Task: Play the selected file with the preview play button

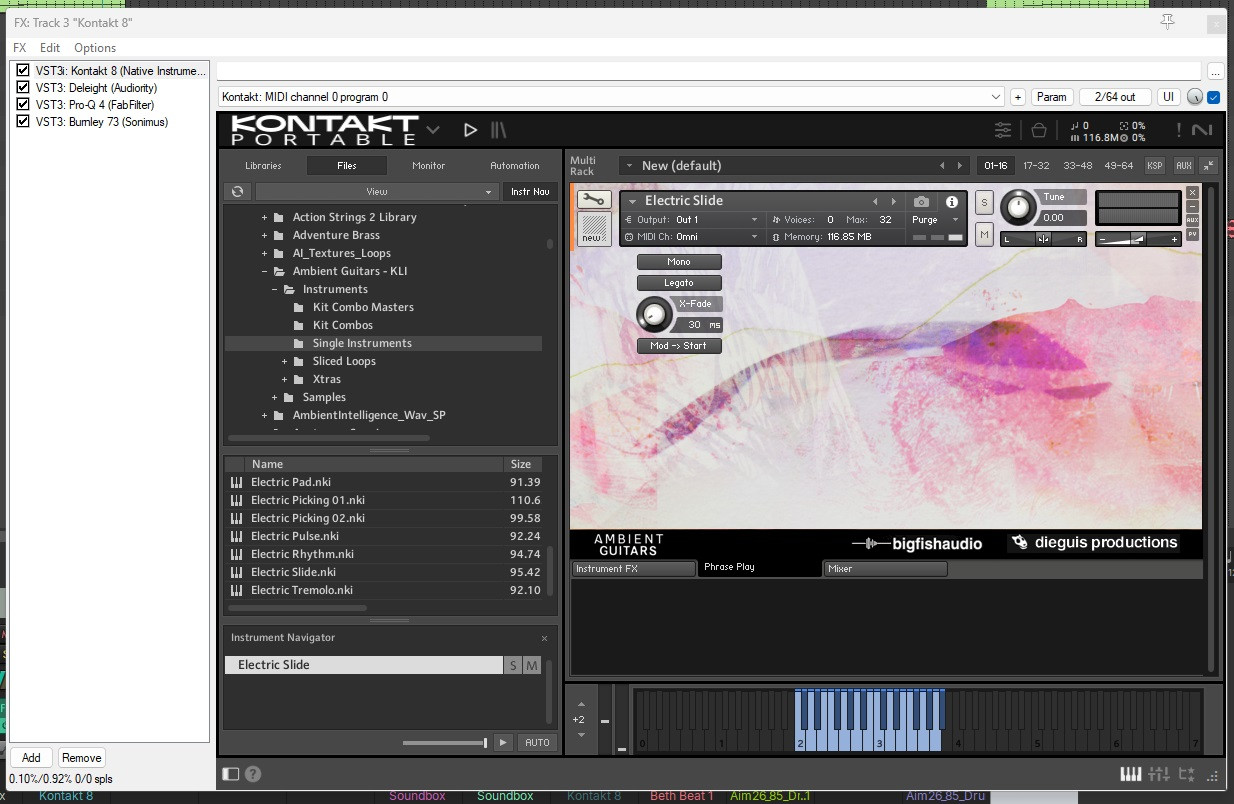Action: click(503, 742)
